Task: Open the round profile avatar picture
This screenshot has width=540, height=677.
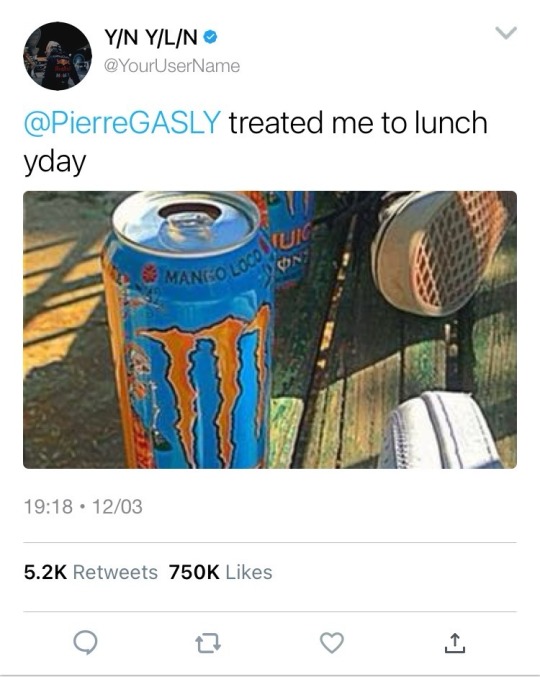Action: tap(57, 56)
